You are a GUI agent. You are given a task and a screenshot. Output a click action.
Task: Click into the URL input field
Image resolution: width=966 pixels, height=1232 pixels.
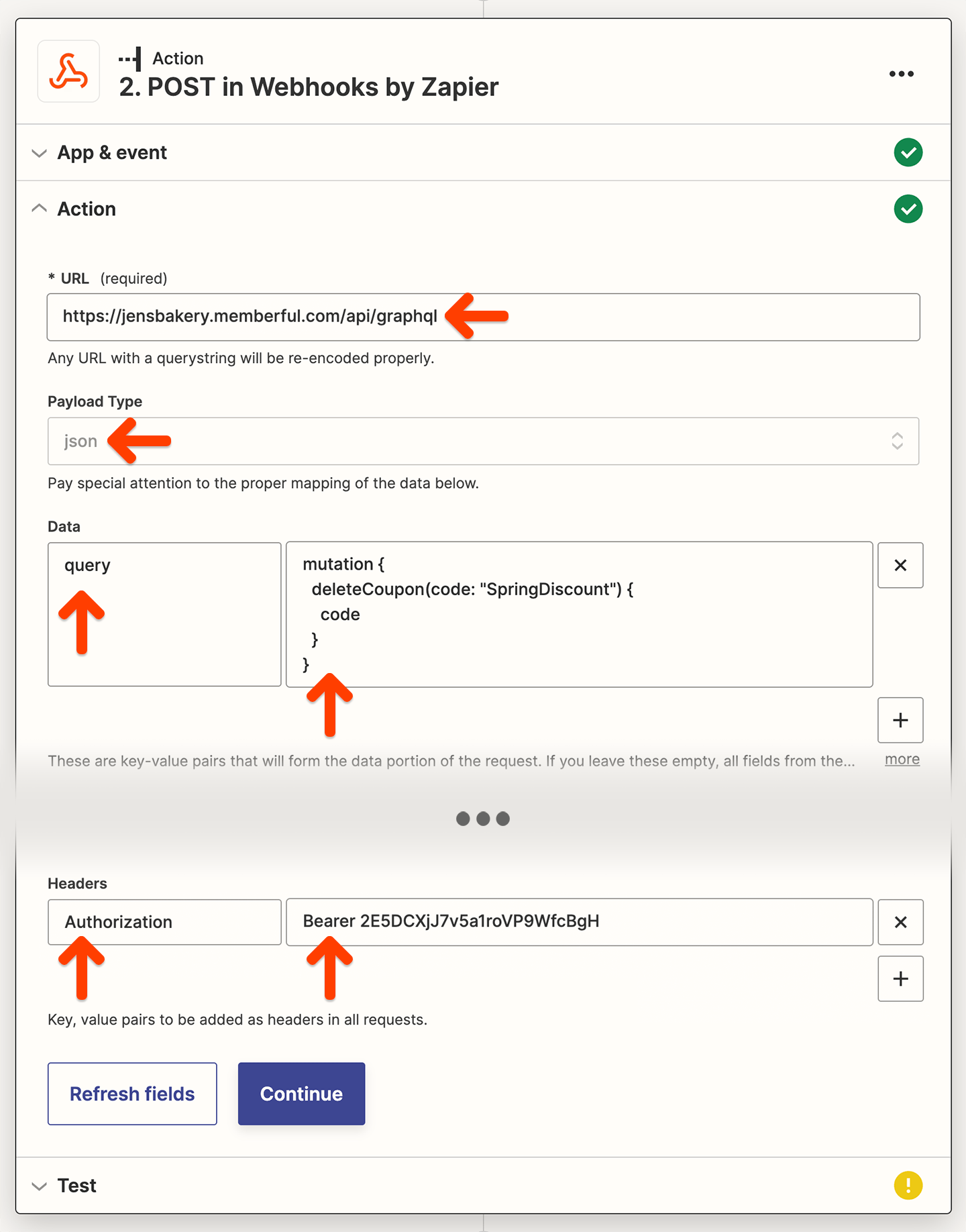pos(483,317)
